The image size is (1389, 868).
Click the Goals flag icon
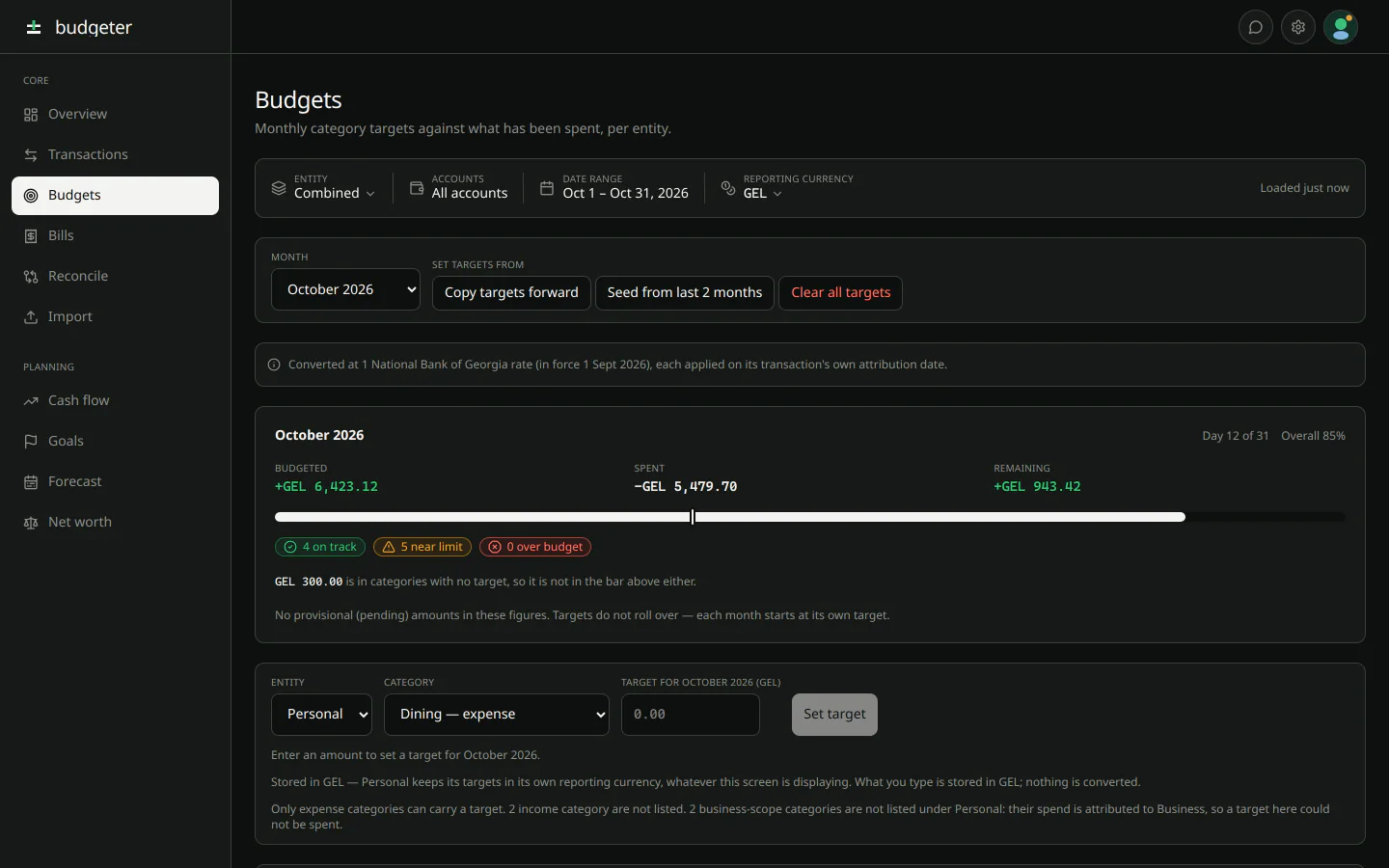click(31, 442)
